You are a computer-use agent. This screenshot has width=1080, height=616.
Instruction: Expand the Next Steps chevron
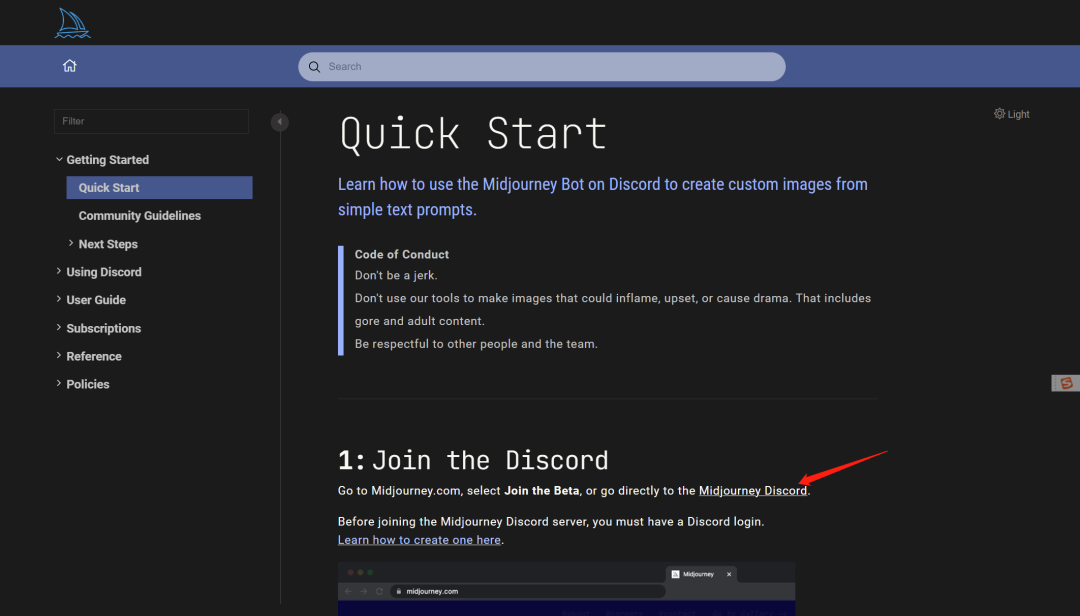tap(71, 243)
